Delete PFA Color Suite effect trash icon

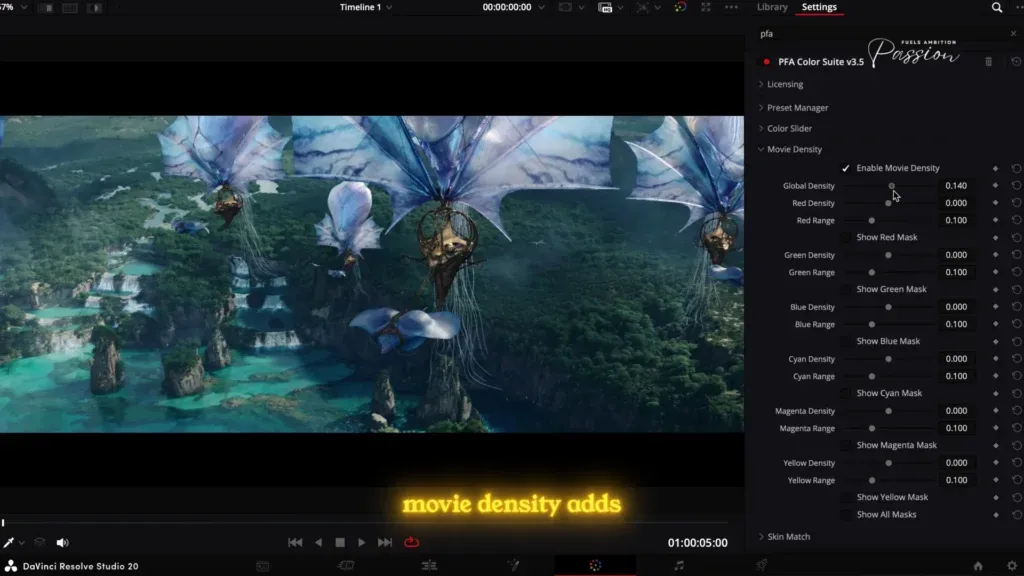[x=989, y=61]
